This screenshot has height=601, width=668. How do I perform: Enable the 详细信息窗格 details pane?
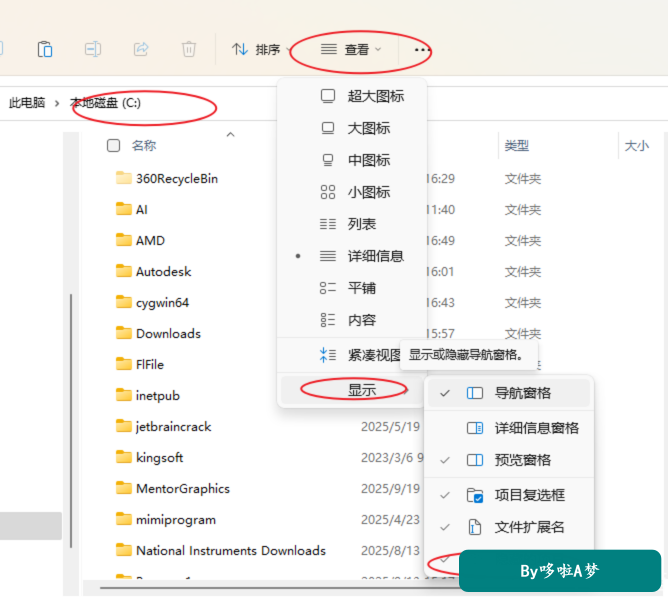pos(509,428)
